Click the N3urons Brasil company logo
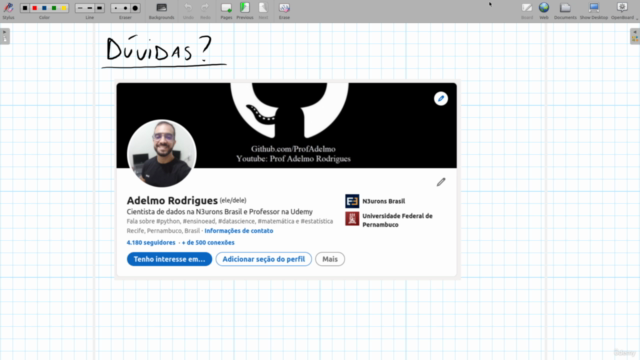The height and width of the screenshot is (360, 640). [x=352, y=201]
